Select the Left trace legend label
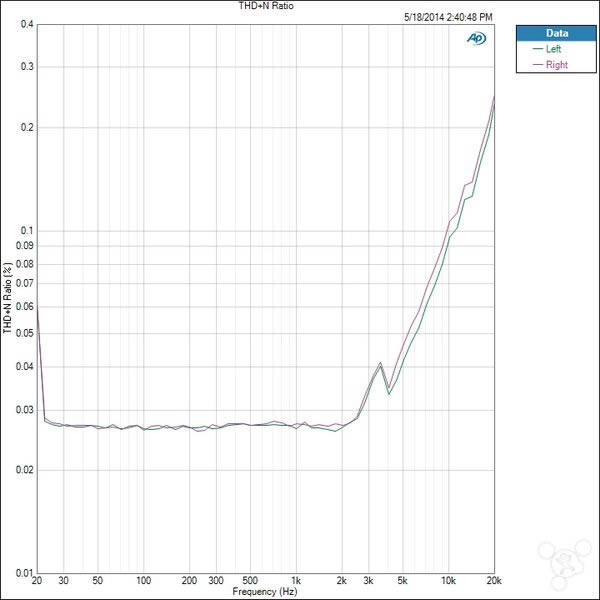 [553, 48]
